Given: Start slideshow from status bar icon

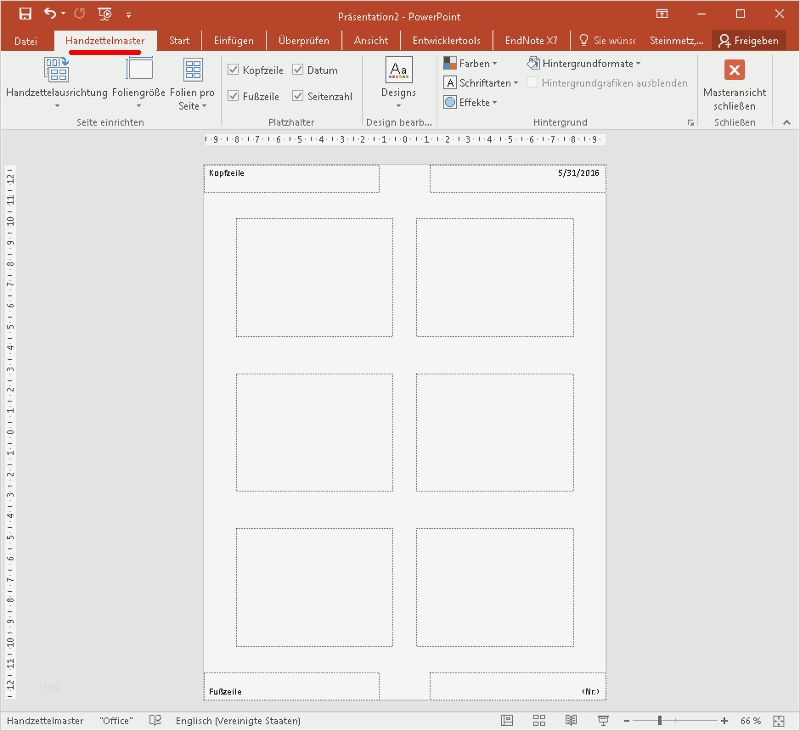Looking at the screenshot, I should [x=602, y=720].
